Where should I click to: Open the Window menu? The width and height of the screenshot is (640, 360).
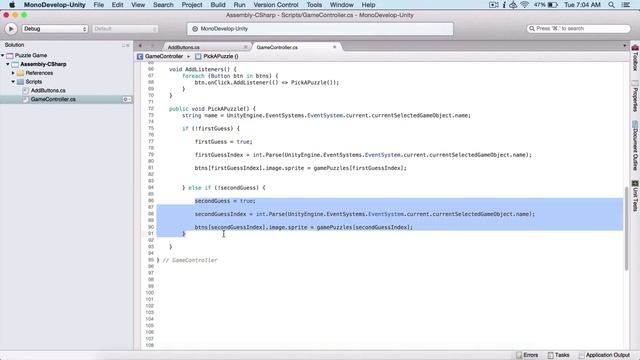click(x=341, y=5)
